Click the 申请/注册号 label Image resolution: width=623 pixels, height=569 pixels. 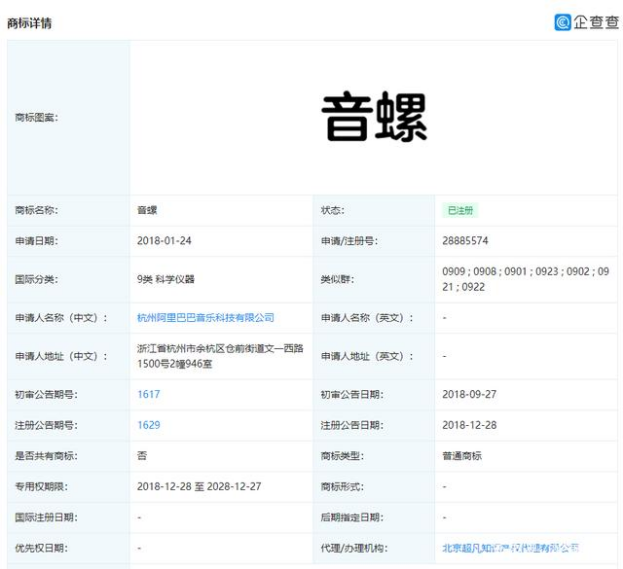pos(349,241)
